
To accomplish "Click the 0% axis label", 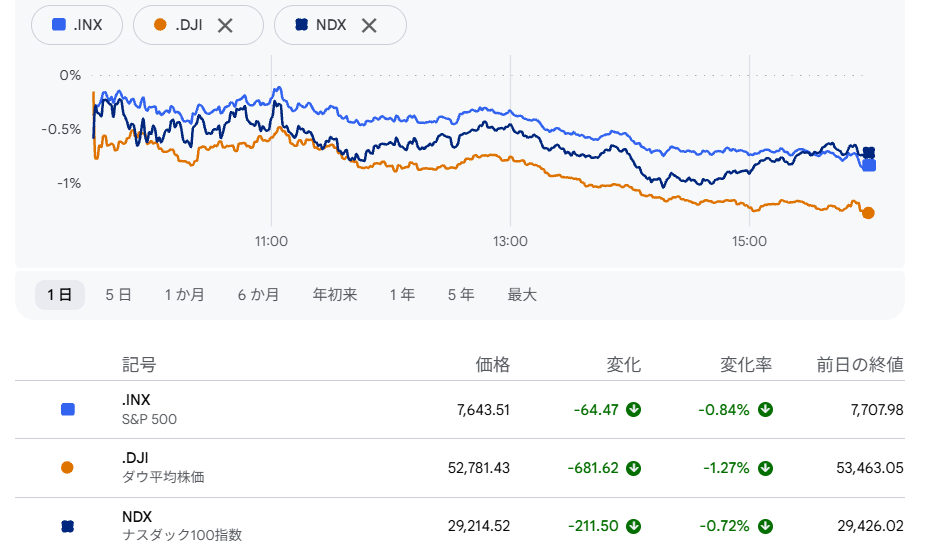I will (70, 76).
